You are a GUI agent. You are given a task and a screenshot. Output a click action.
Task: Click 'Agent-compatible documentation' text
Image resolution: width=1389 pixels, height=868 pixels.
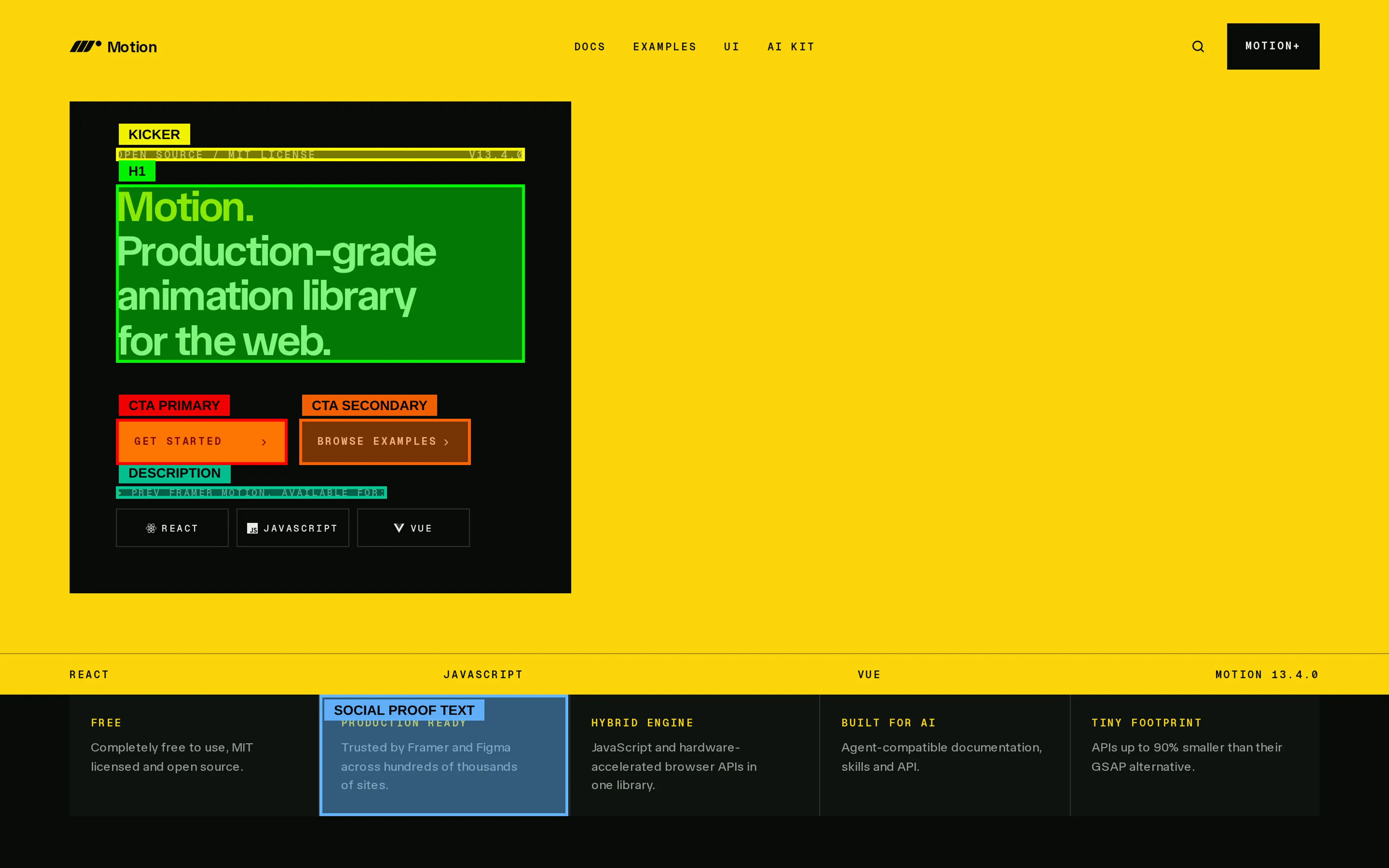(x=941, y=748)
